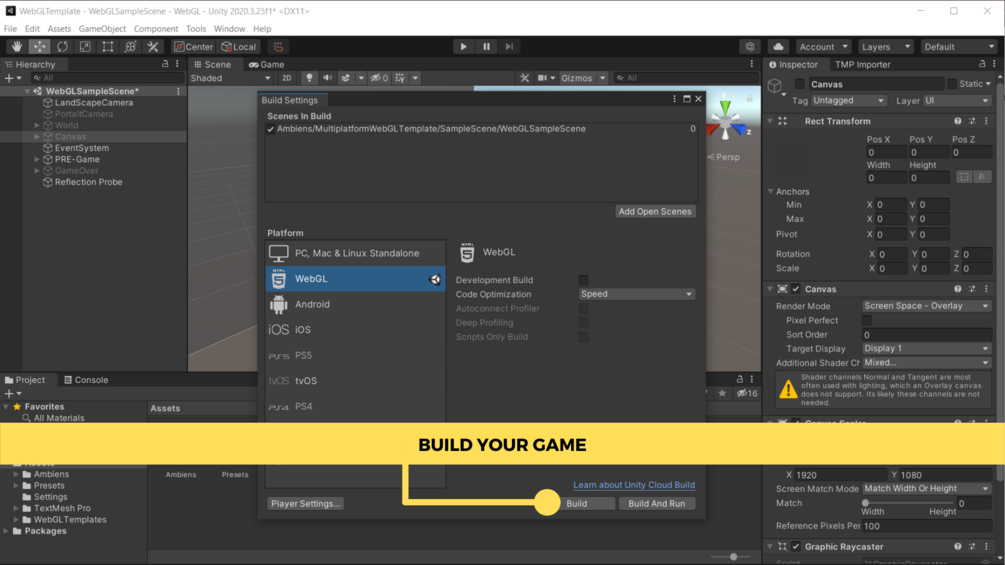Open the Window menu

click(229, 29)
